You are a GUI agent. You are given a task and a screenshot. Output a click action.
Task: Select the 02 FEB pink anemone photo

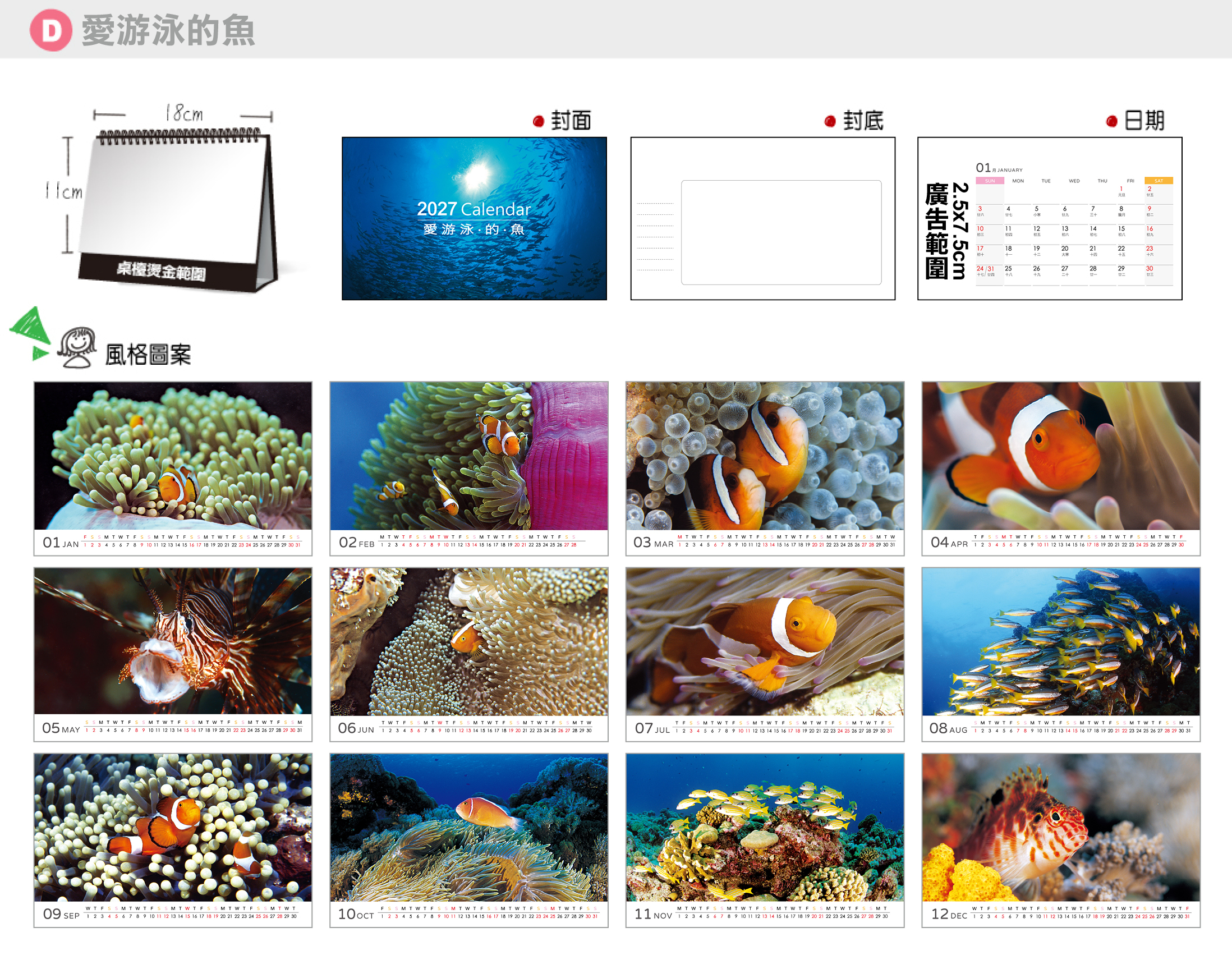click(469, 456)
